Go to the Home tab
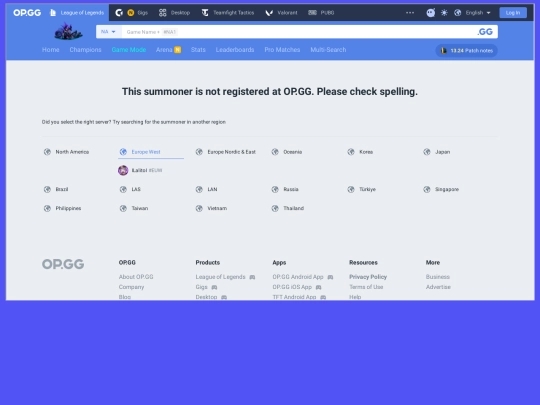This screenshot has width=540, height=405. point(51,50)
